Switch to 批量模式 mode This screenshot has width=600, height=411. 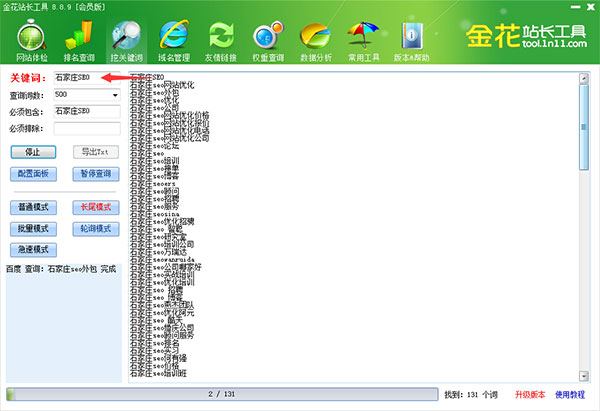(33, 229)
